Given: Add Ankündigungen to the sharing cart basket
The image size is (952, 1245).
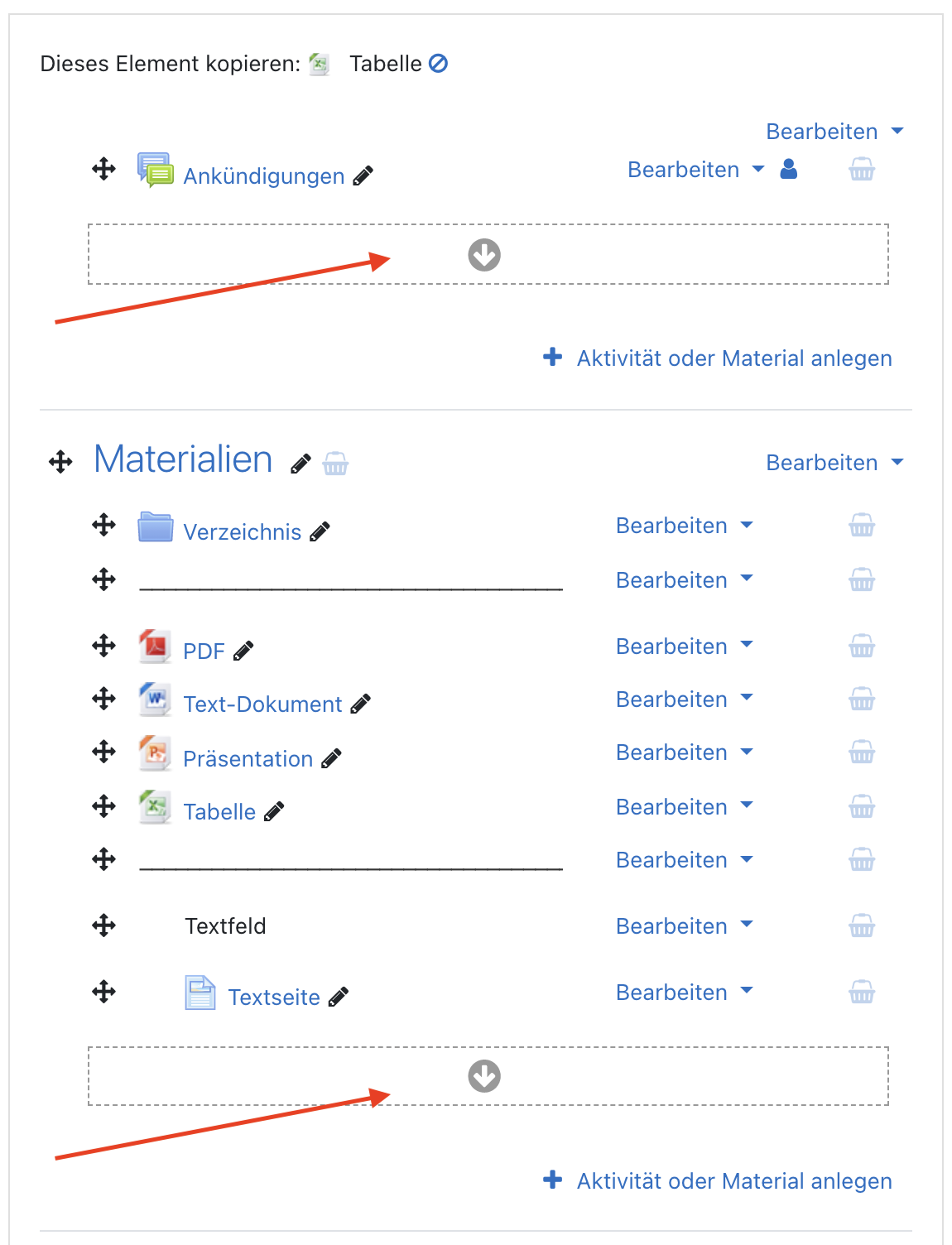Looking at the screenshot, I should (x=862, y=170).
